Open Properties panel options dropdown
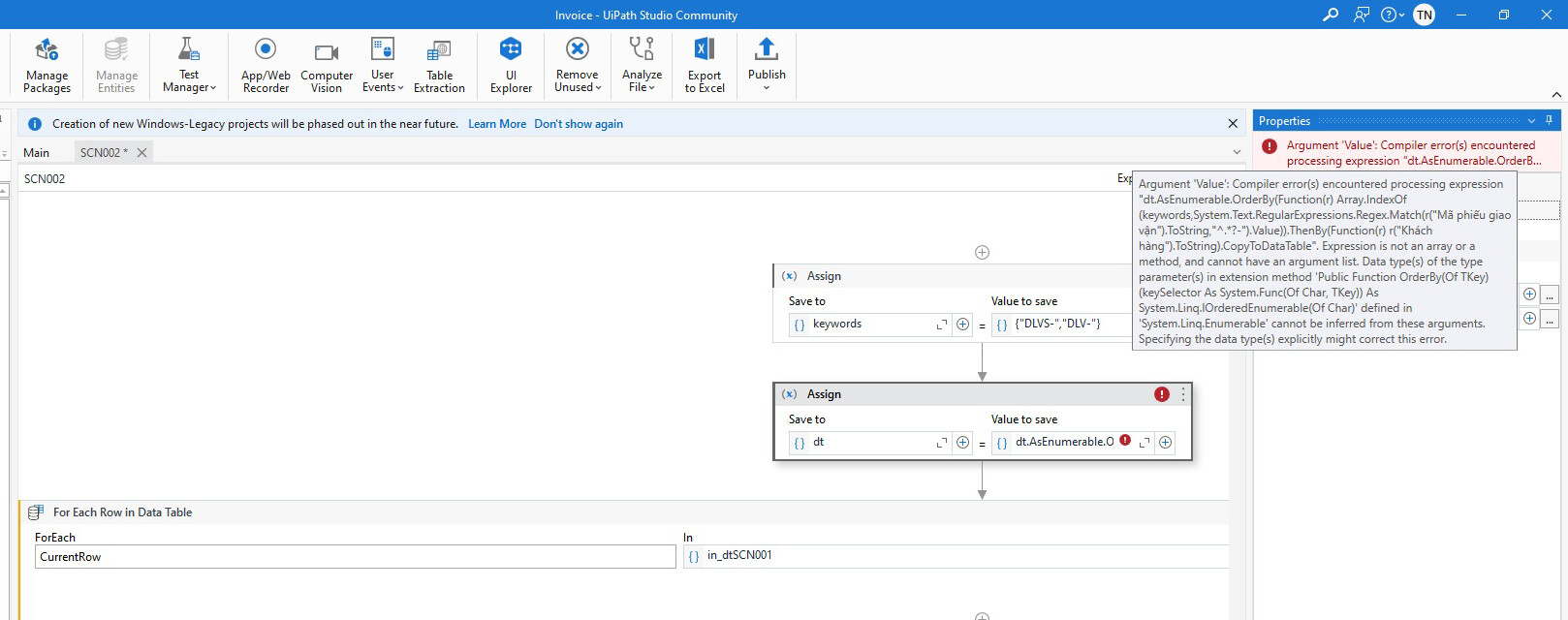Screen dimensions: 1568x620 (1531, 121)
